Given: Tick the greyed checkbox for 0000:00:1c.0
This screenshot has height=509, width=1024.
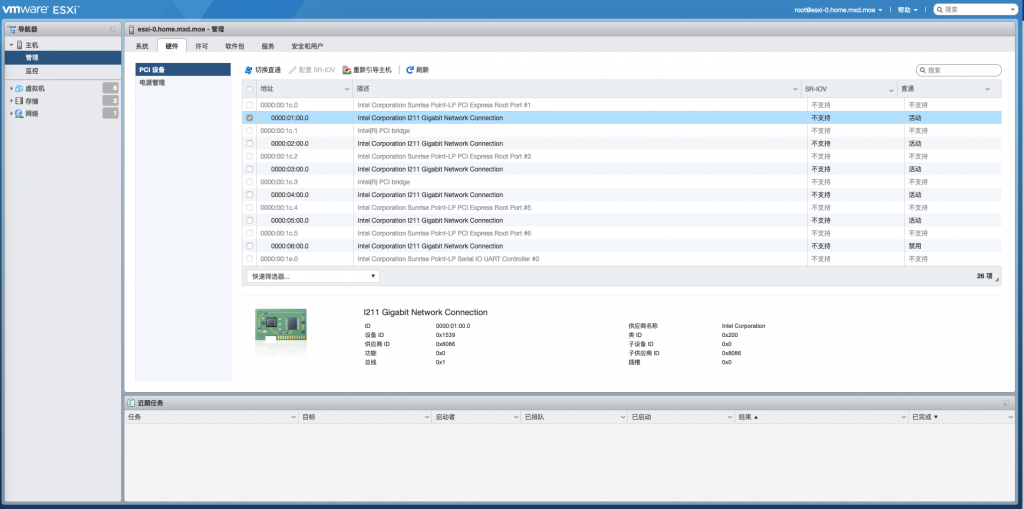Looking at the screenshot, I should tap(249, 105).
